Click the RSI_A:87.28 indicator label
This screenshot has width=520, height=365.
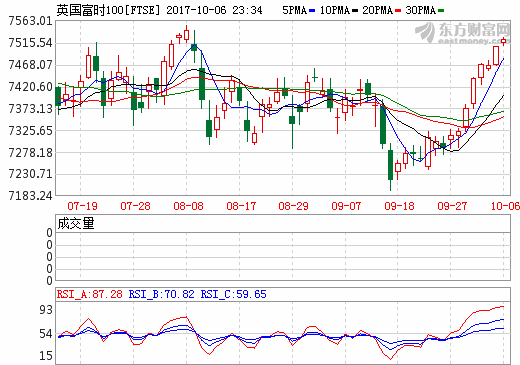click(x=89, y=294)
